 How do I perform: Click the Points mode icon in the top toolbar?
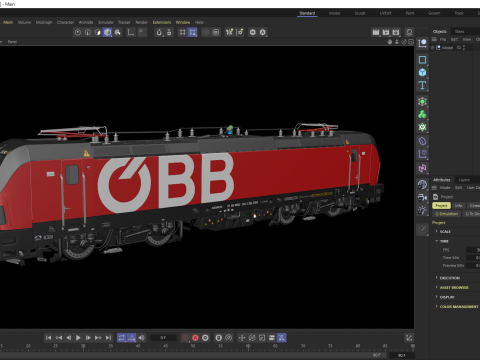[78, 32]
